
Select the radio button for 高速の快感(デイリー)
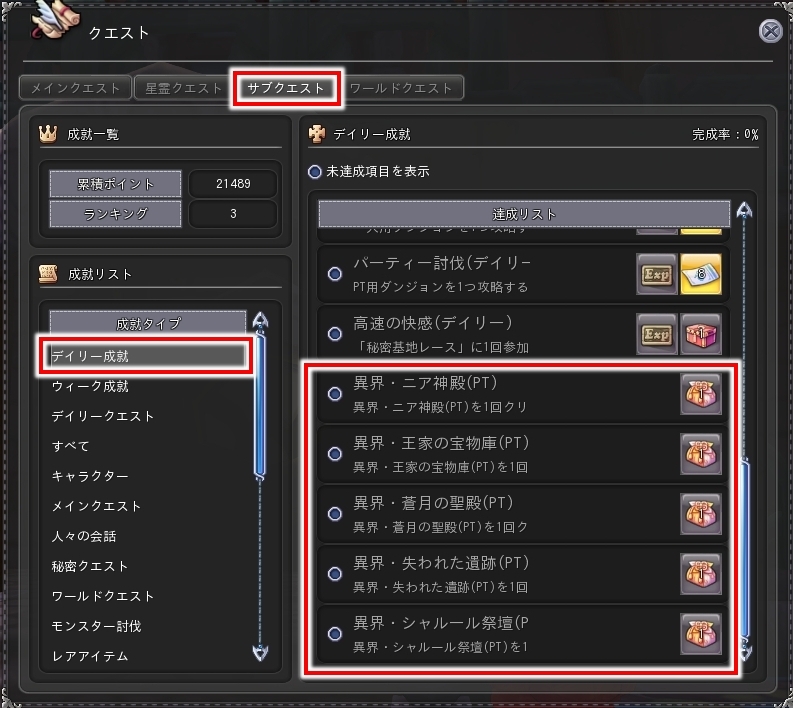pyautogui.click(x=335, y=334)
